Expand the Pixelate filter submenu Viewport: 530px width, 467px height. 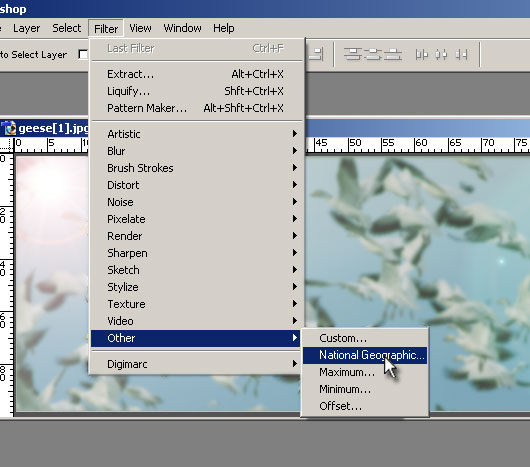[196, 219]
